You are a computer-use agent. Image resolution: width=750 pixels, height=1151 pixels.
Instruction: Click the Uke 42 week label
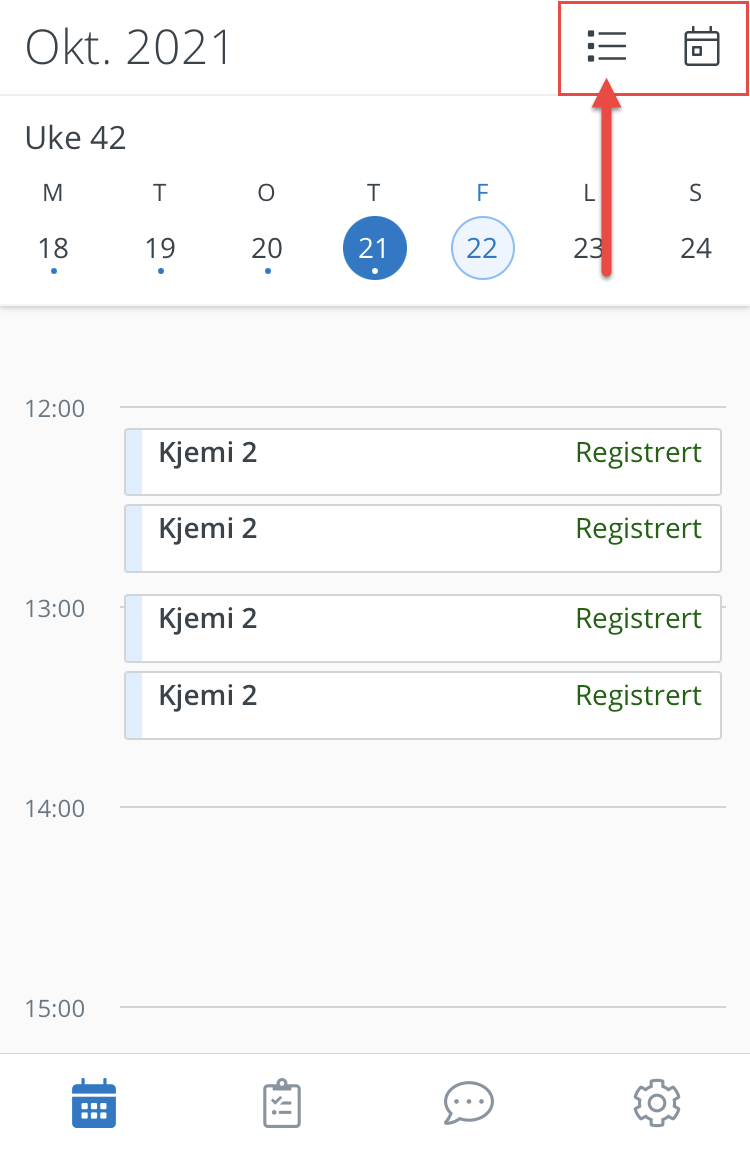pos(76,138)
